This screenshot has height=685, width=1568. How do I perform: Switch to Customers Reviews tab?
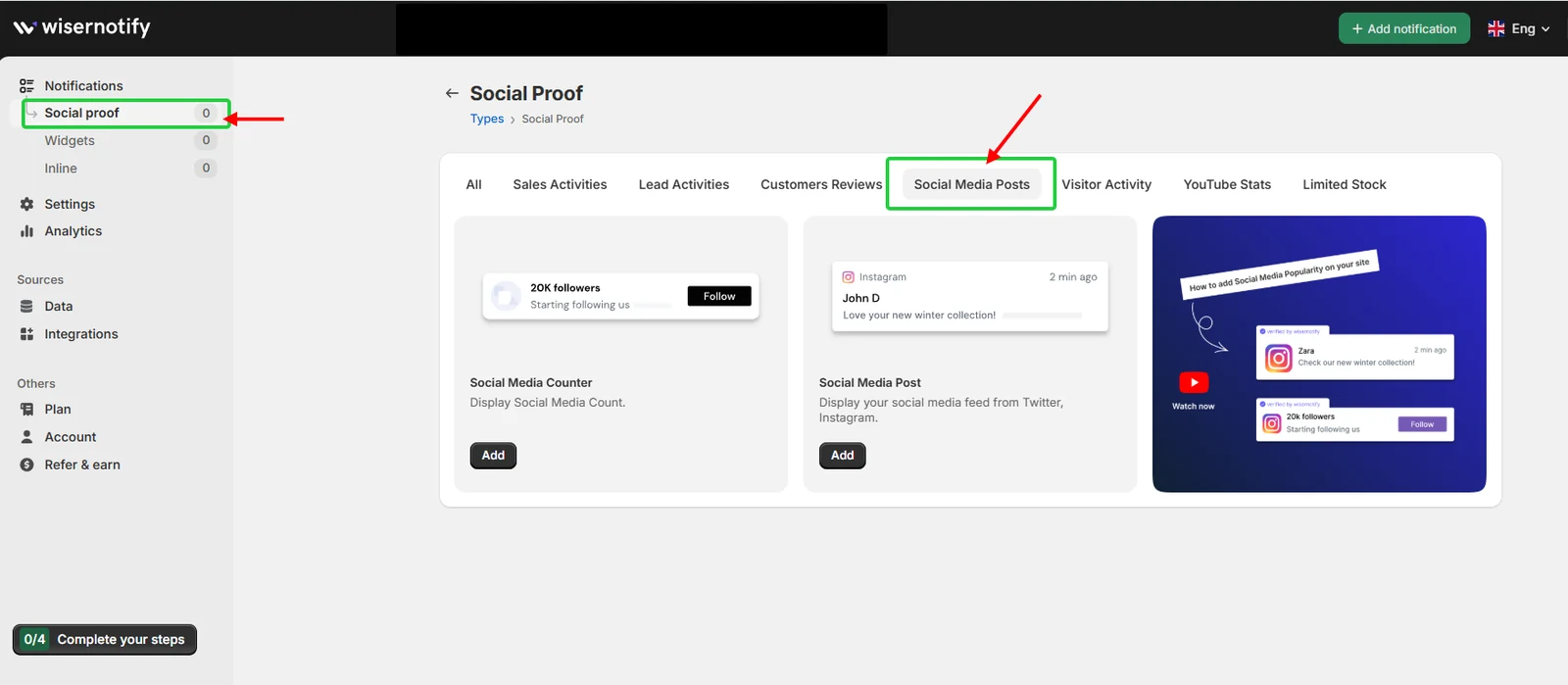[x=821, y=184]
